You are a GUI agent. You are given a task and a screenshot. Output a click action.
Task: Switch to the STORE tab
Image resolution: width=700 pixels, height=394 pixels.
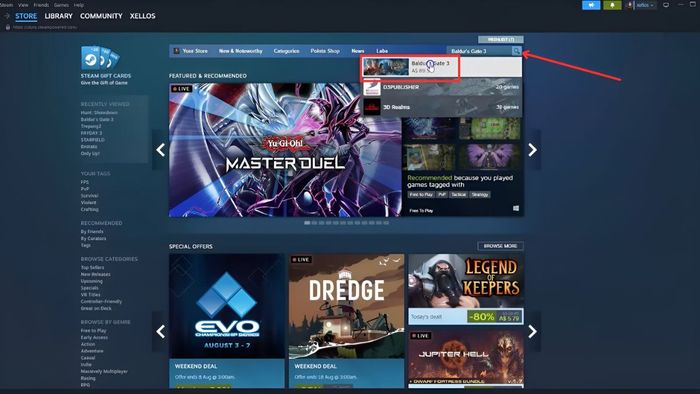click(26, 16)
